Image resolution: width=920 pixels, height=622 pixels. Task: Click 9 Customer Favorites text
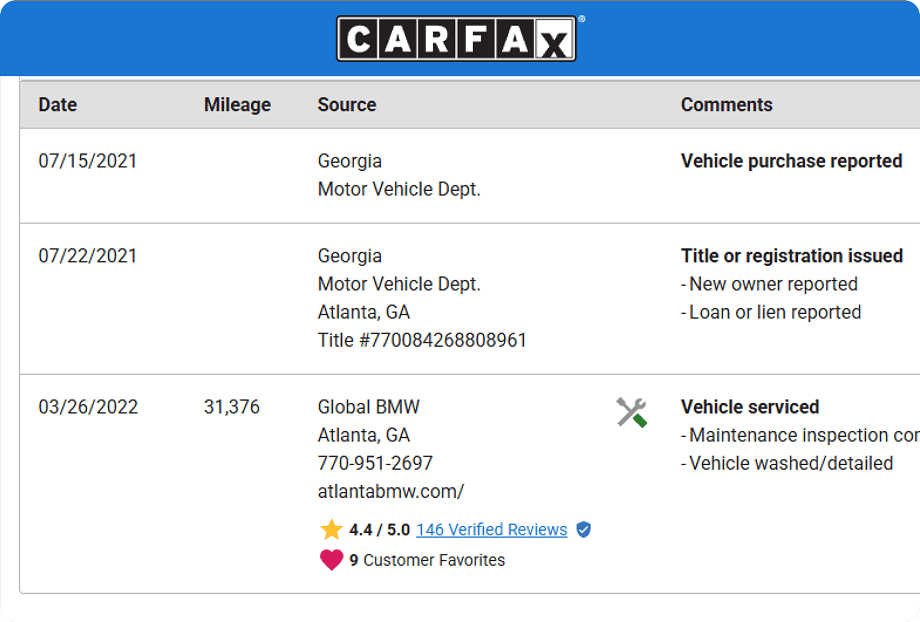click(427, 560)
